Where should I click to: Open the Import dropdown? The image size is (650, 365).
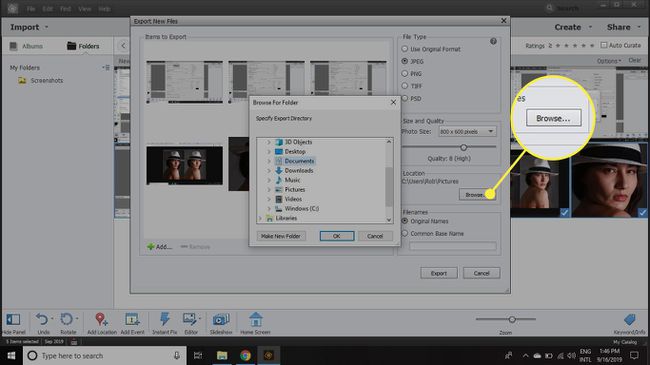coord(29,27)
